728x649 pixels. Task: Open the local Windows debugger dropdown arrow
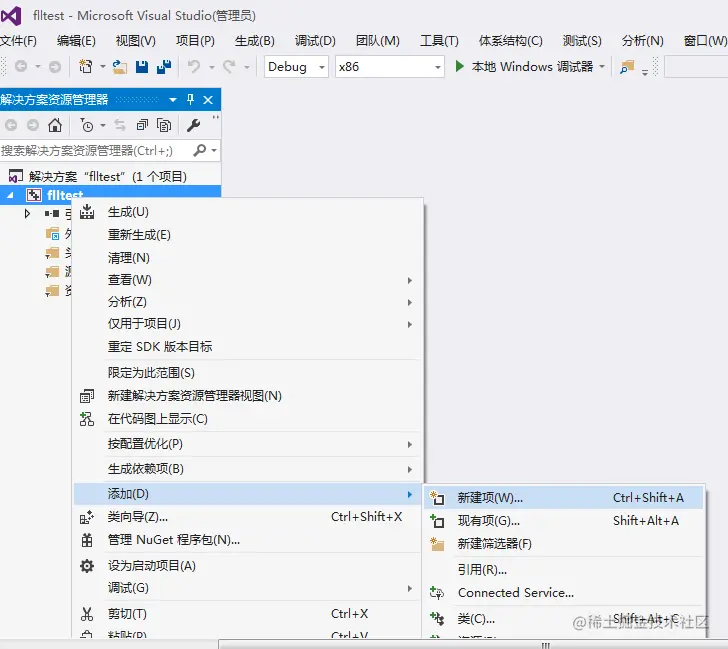tap(602, 66)
